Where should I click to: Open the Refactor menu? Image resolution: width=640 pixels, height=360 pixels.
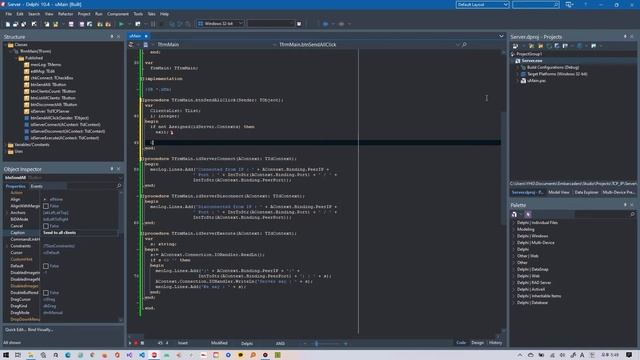click(x=65, y=14)
